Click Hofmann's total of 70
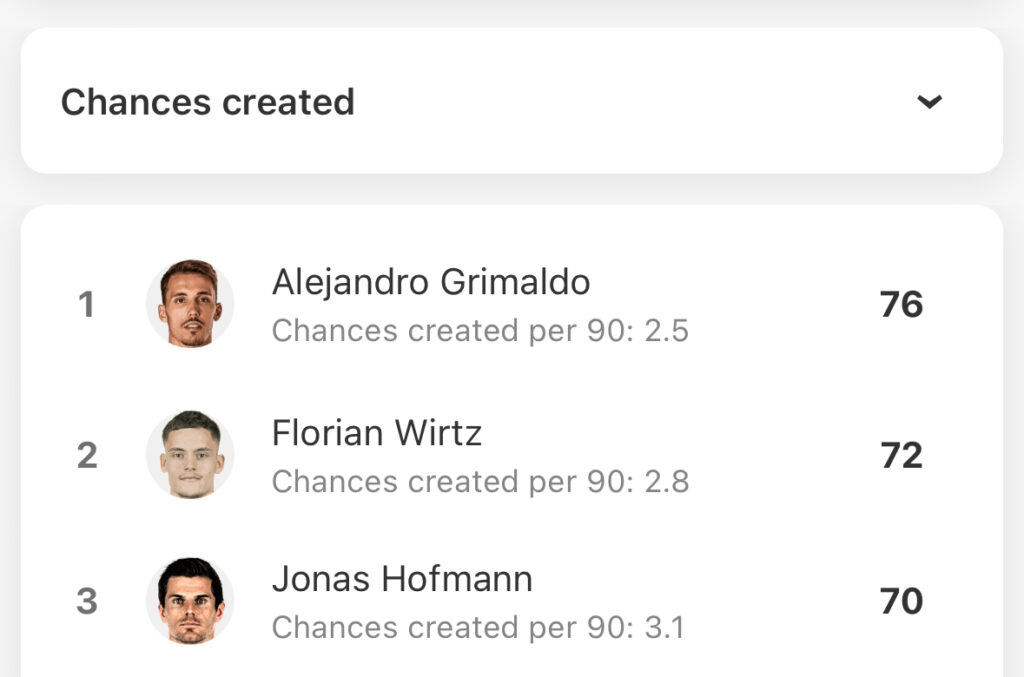 pyautogui.click(x=901, y=601)
